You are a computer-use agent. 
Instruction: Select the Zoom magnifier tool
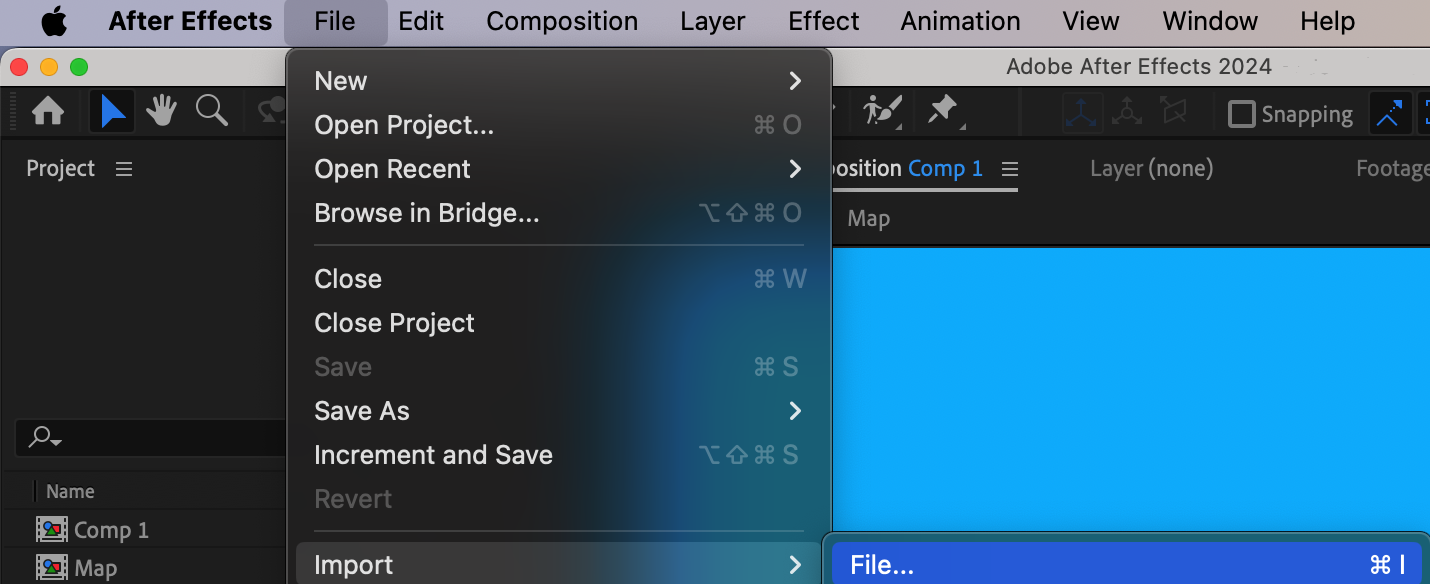(211, 111)
